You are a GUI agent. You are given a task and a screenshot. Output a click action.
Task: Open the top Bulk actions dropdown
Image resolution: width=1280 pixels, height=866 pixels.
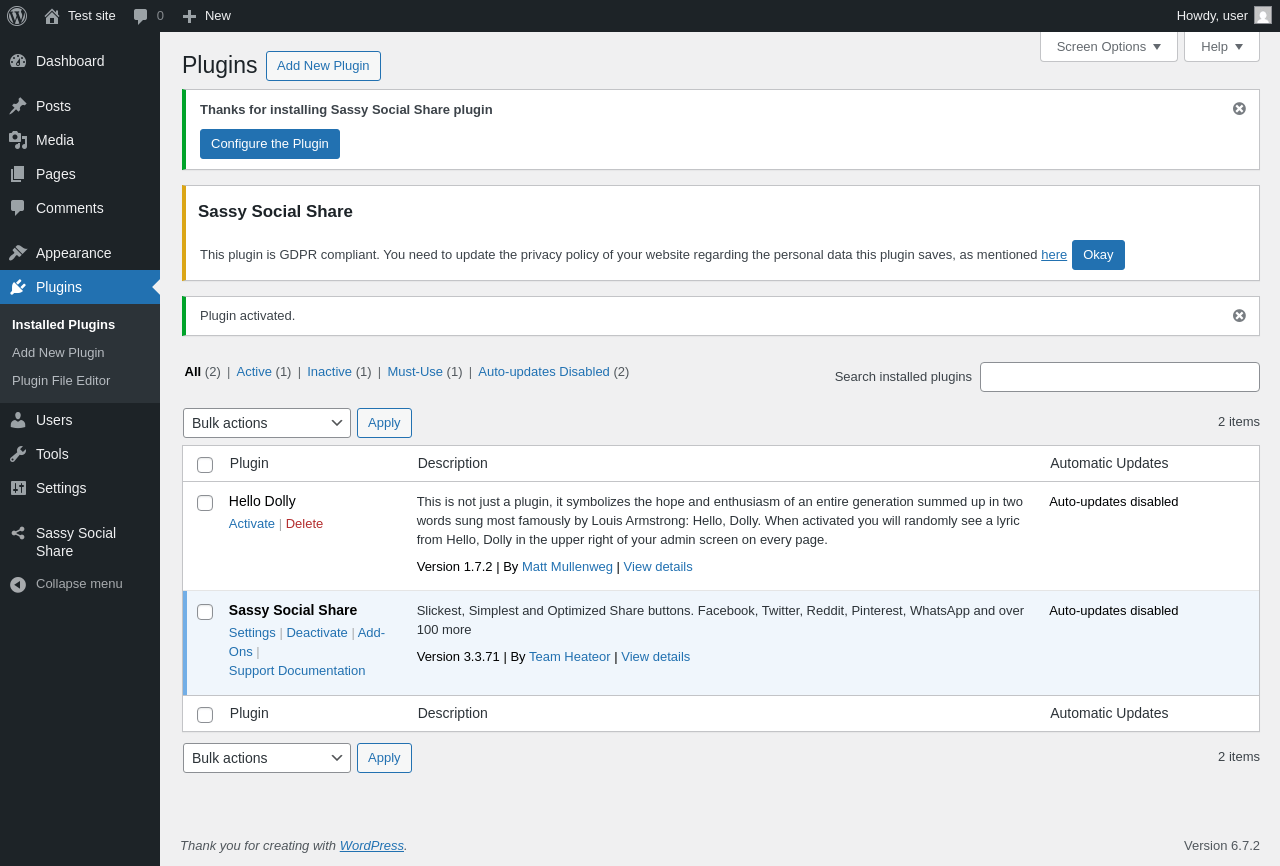click(x=267, y=423)
